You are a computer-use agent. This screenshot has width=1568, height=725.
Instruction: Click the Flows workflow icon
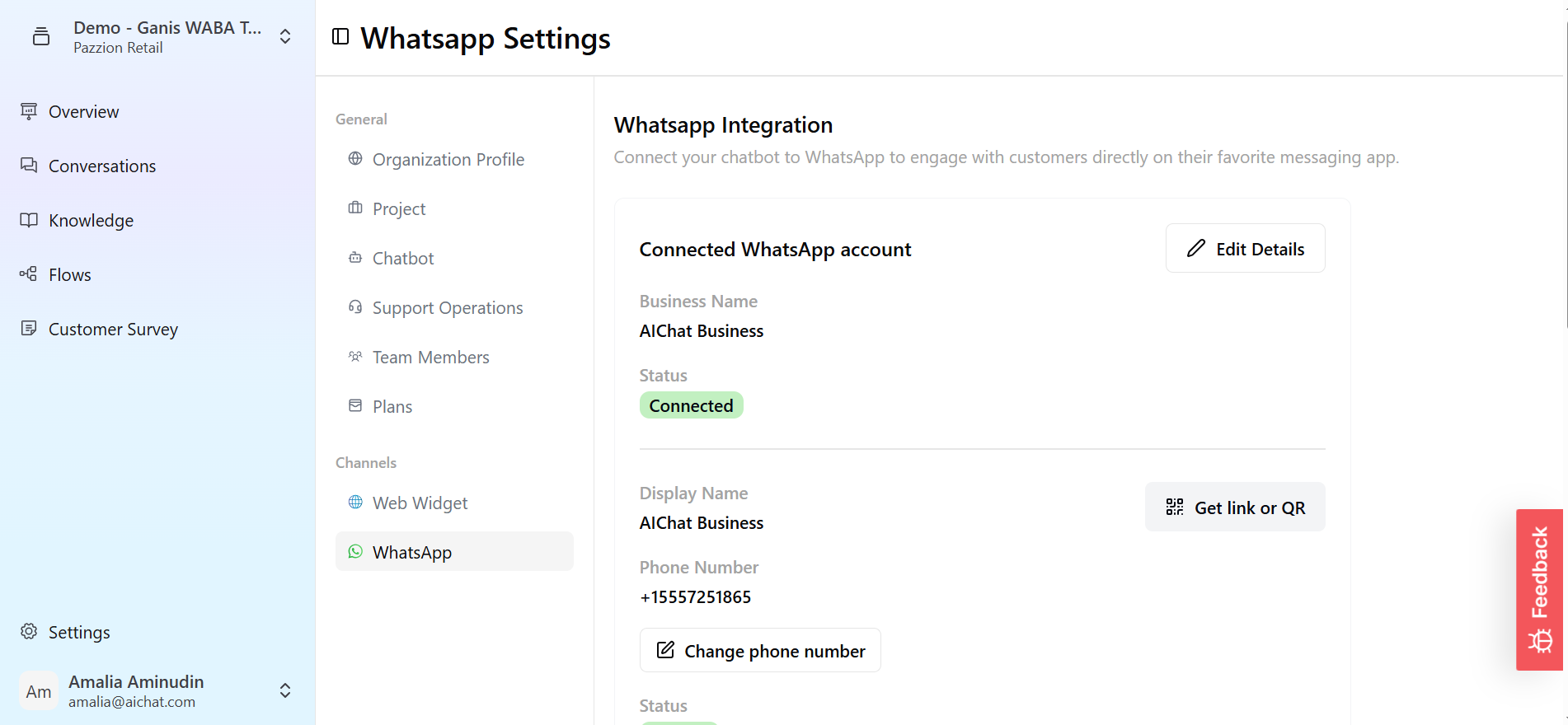[x=29, y=274]
